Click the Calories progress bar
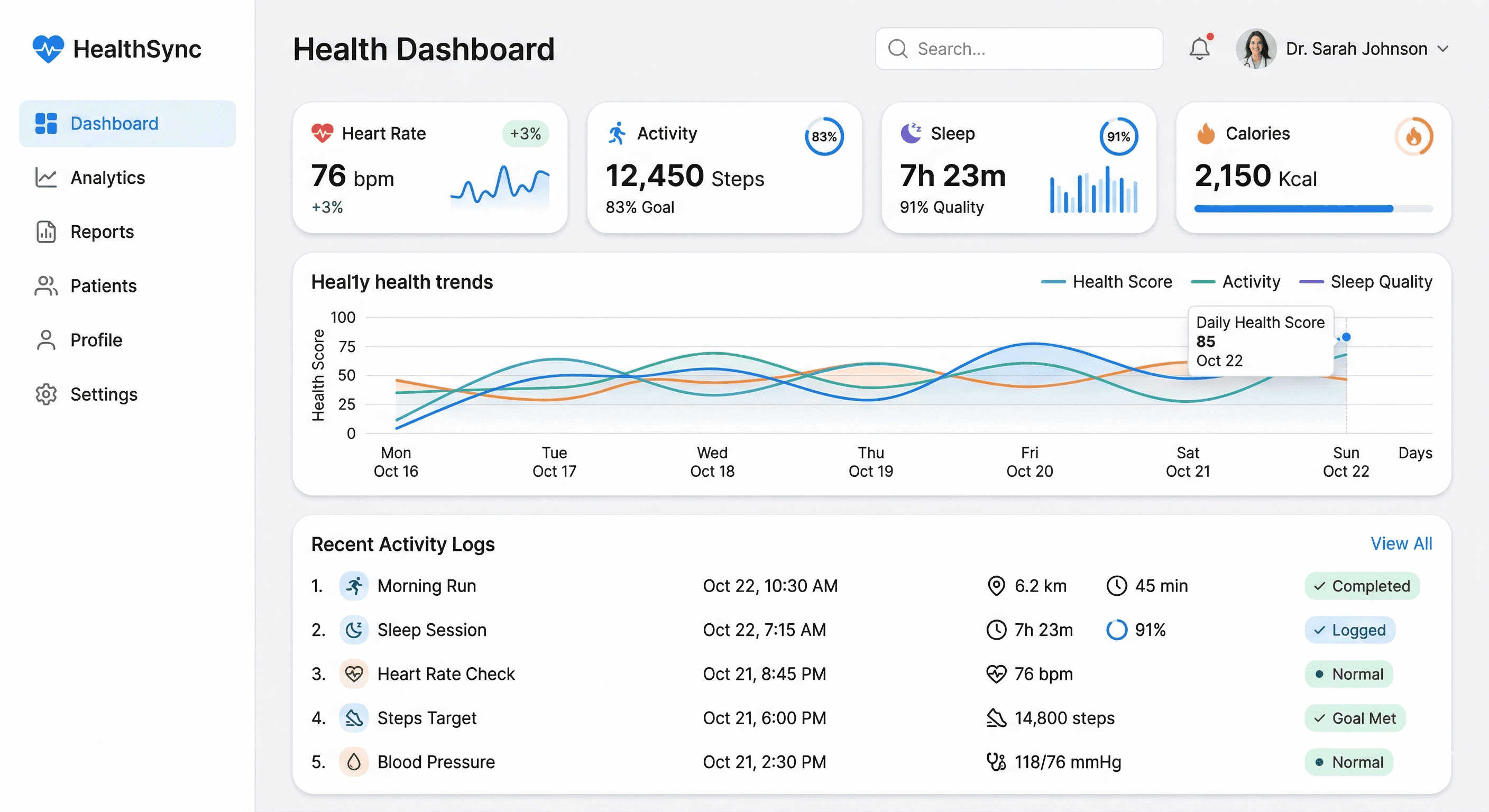Viewport: 1489px width, 812px height. (x=1313, y=209)
